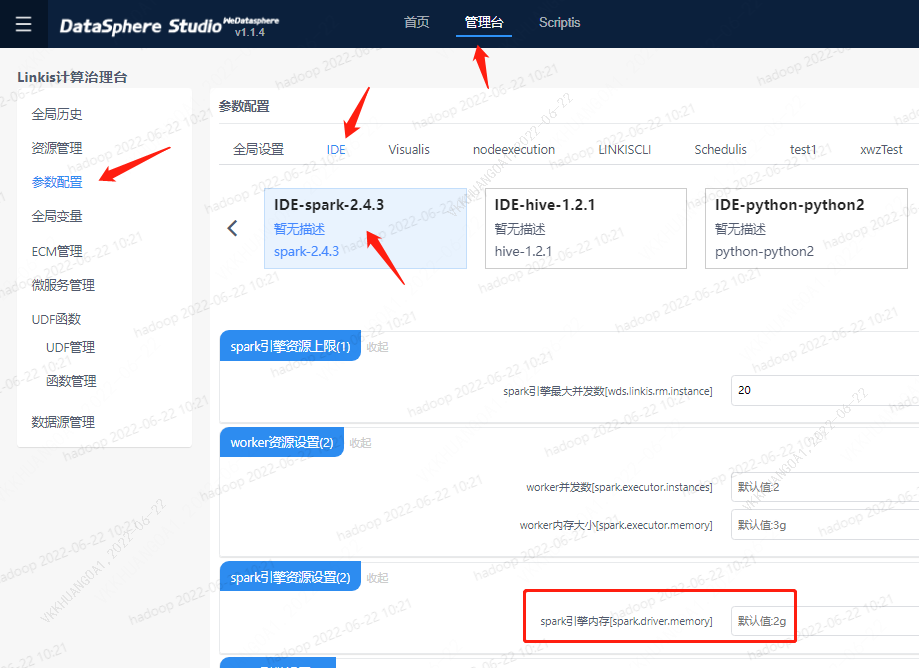Screen dimensions: 919x668
Task: Select the IDE-python-python2 engine card
Action: click(810, 228)
